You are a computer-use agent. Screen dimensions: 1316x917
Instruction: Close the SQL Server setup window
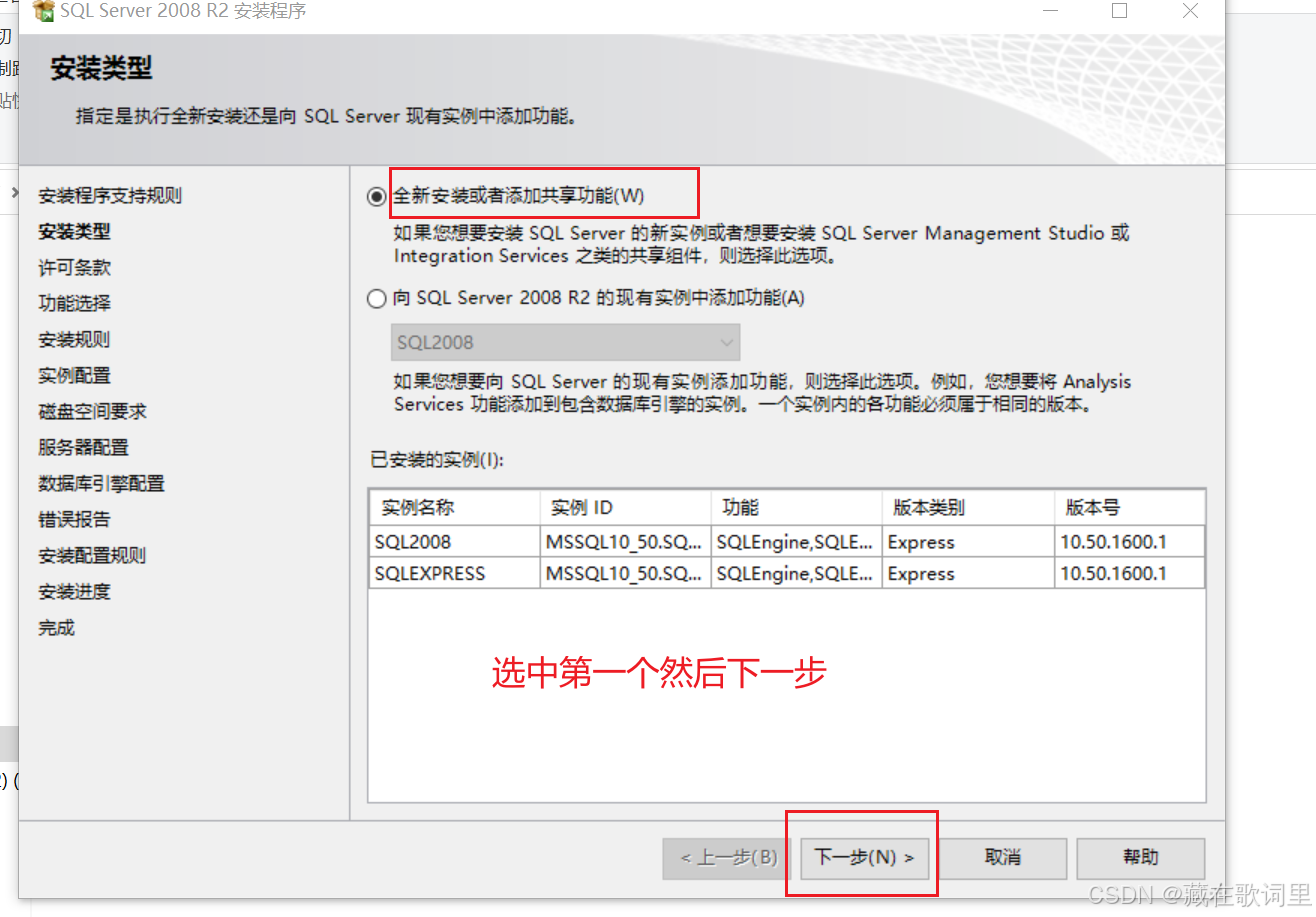coord(1190,11)
